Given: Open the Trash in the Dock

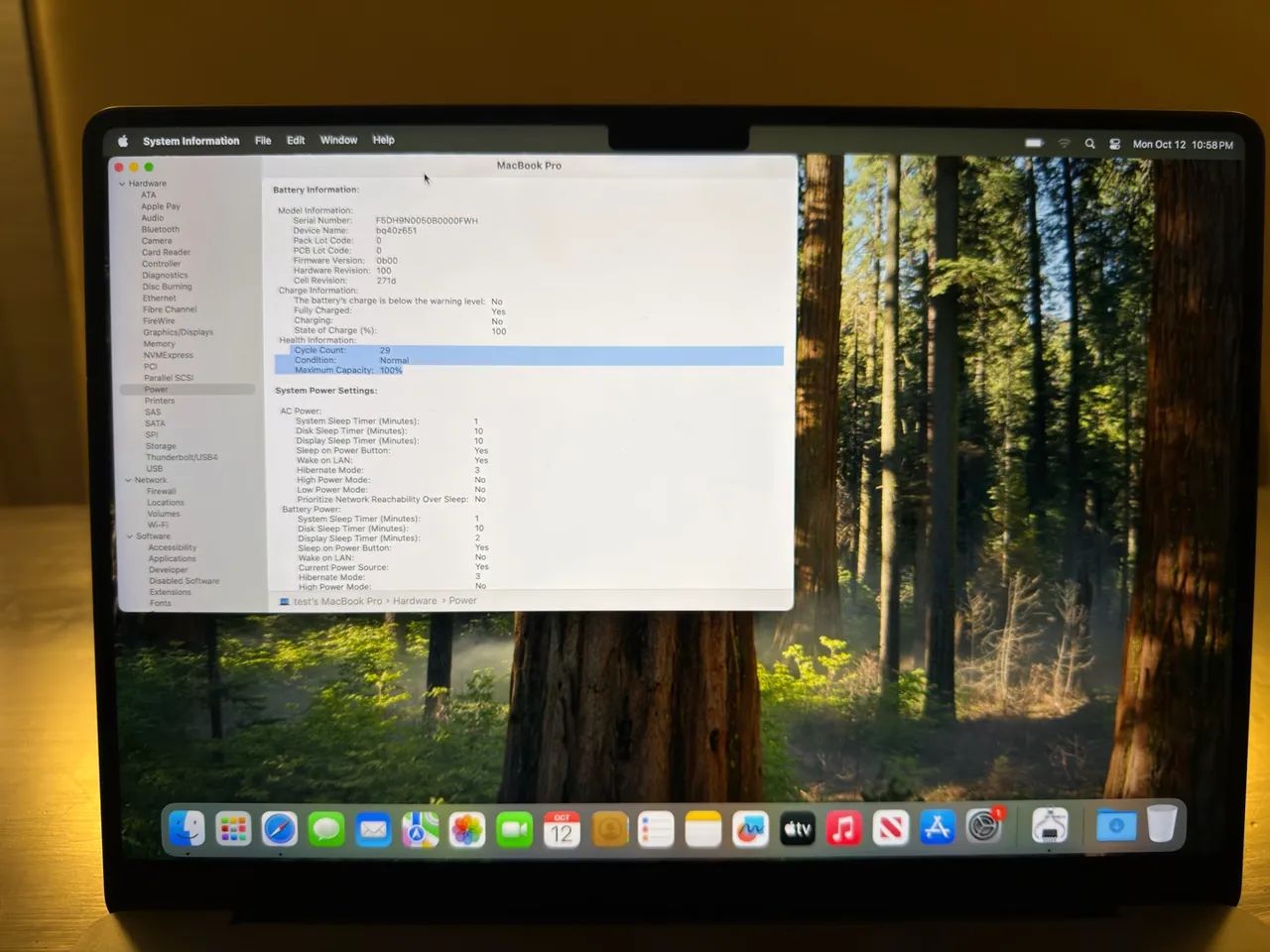Looking at the screenshot, I should tap(1162, 823).
